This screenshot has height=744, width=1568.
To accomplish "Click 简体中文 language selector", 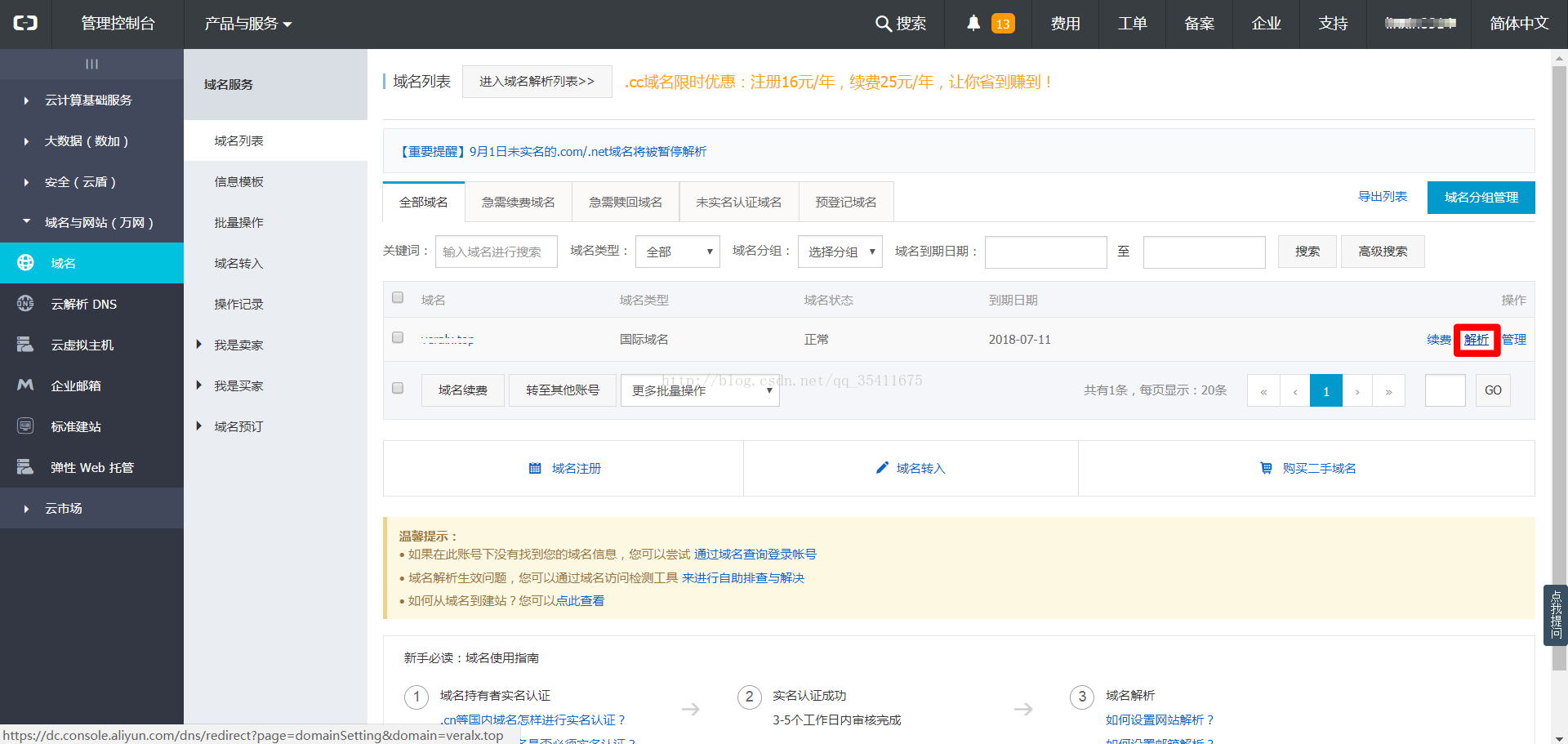I will click(x=1518, y=24).
